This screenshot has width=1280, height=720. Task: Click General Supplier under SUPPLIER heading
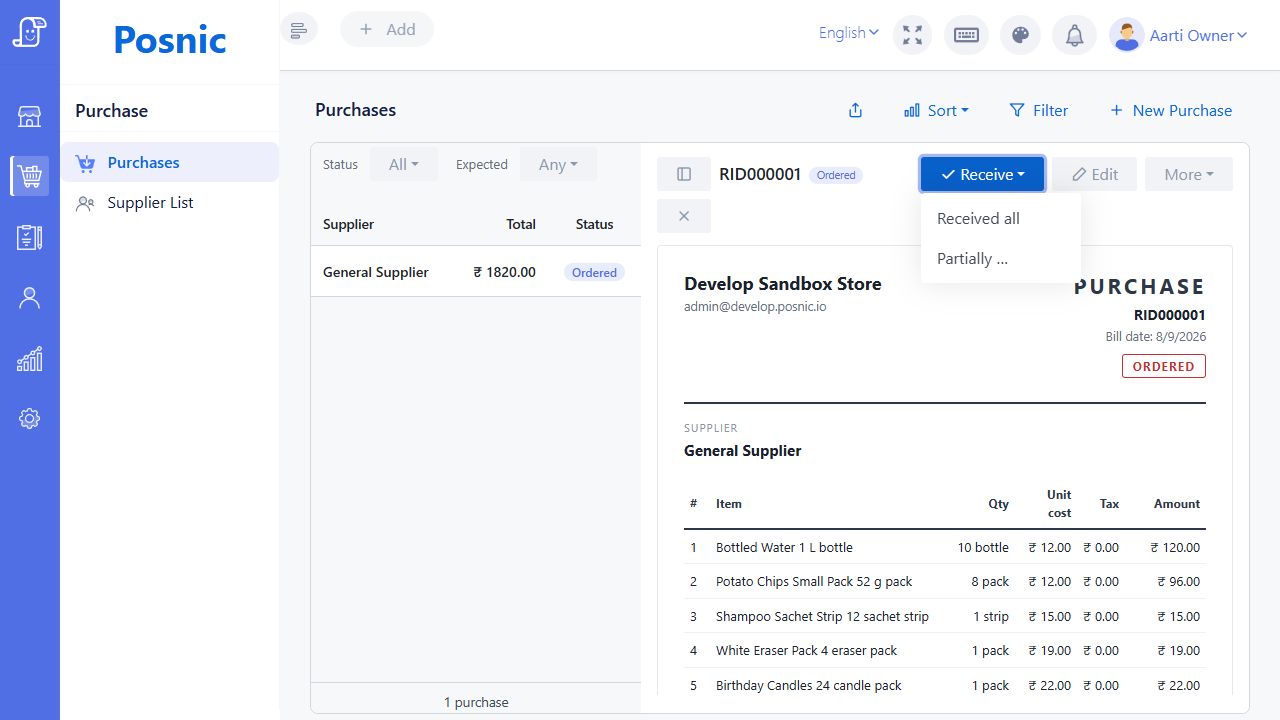click(743, 450)
